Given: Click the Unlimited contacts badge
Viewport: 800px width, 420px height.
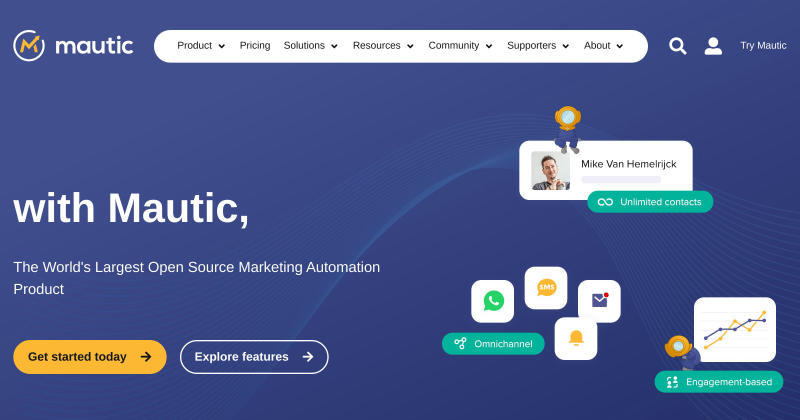Looking at the screenshot, I should pyautogui.click(x=650, y=202).
